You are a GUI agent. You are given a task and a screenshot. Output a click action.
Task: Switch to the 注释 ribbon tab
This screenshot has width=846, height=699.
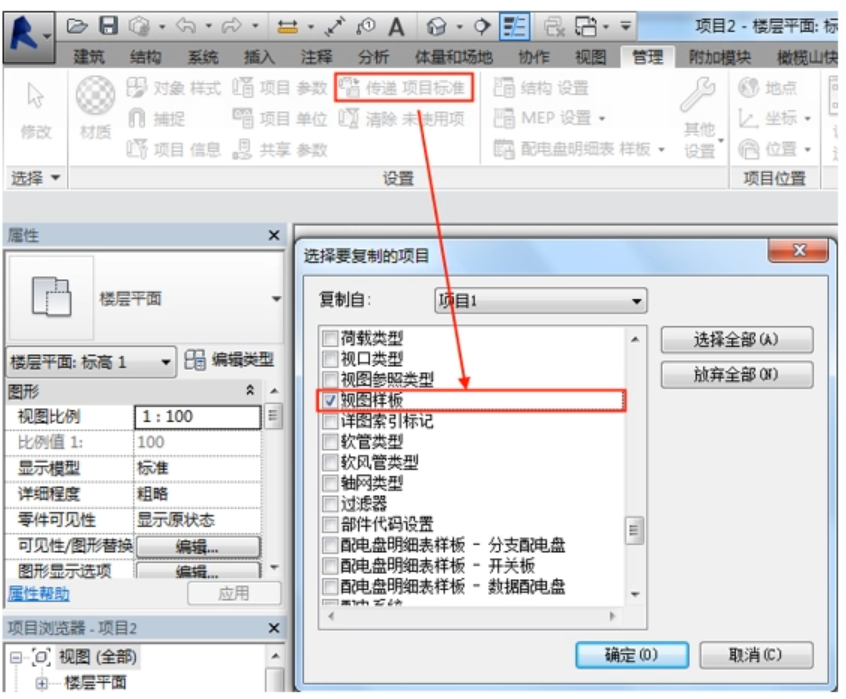(316, 57)
